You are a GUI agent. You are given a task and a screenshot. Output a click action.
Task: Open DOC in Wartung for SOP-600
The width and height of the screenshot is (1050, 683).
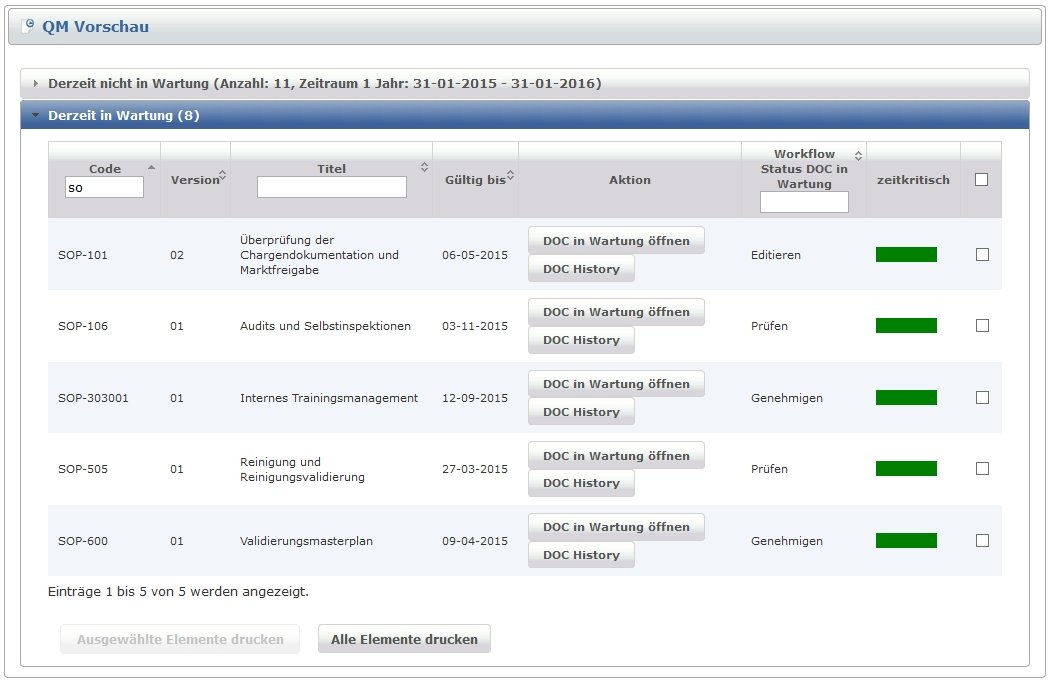tap(616, 527)
